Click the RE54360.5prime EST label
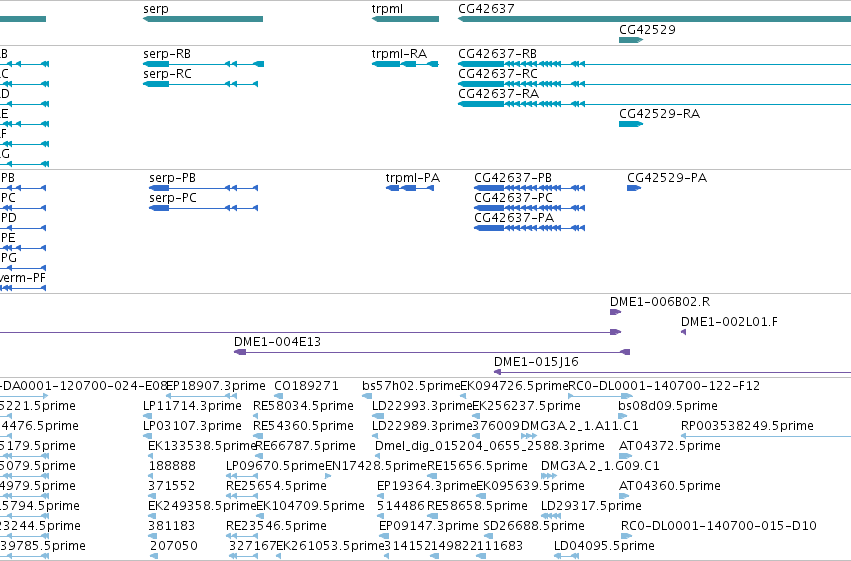This screenshot has height=561, width=851. tap(303, 426)
